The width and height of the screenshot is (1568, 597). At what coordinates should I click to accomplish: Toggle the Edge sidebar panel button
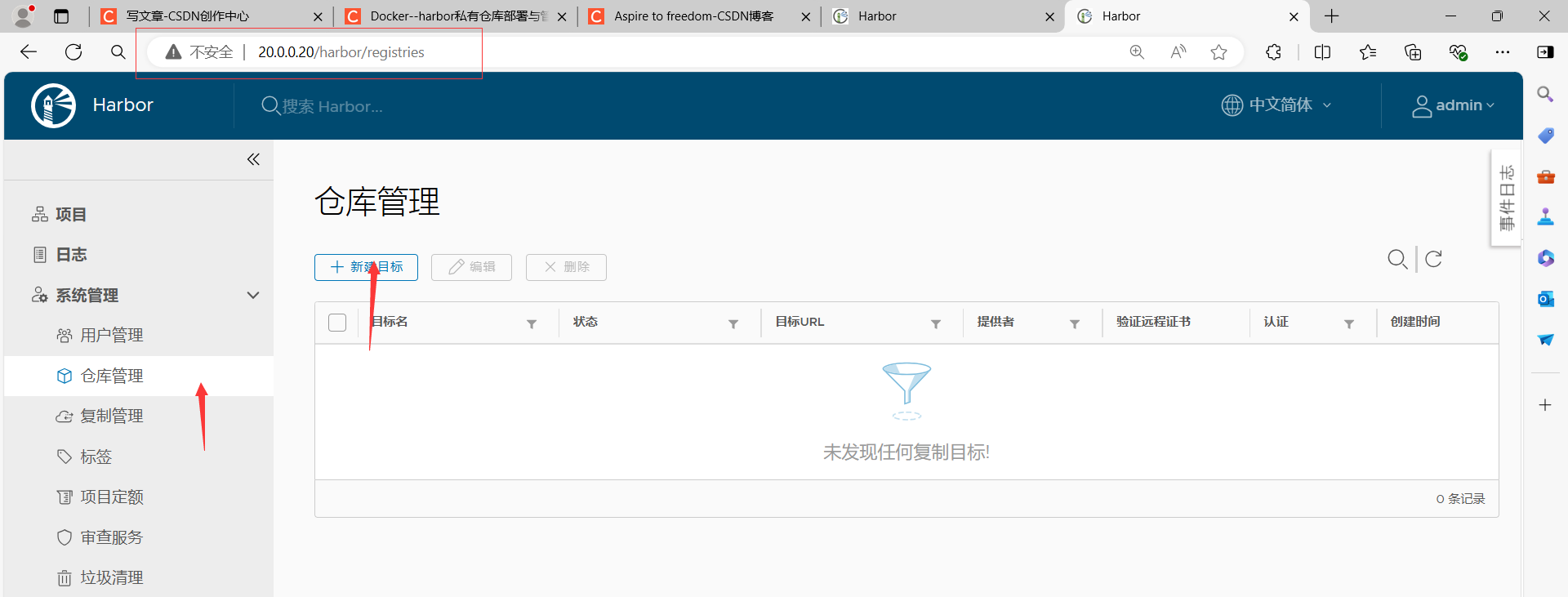(1545, 52)
